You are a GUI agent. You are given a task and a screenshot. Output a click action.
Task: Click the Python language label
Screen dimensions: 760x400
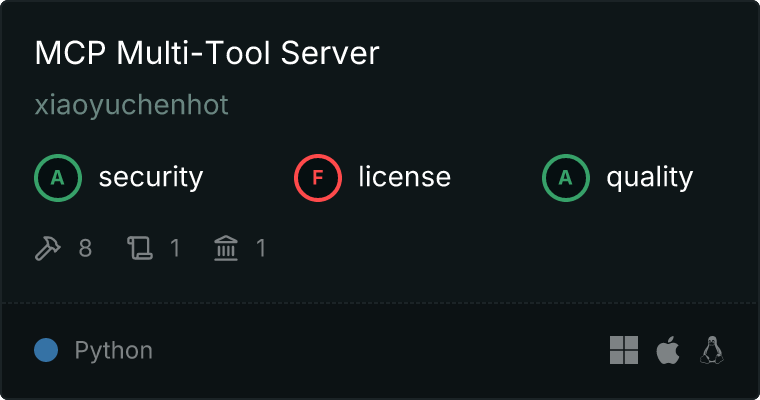point(113,351)
